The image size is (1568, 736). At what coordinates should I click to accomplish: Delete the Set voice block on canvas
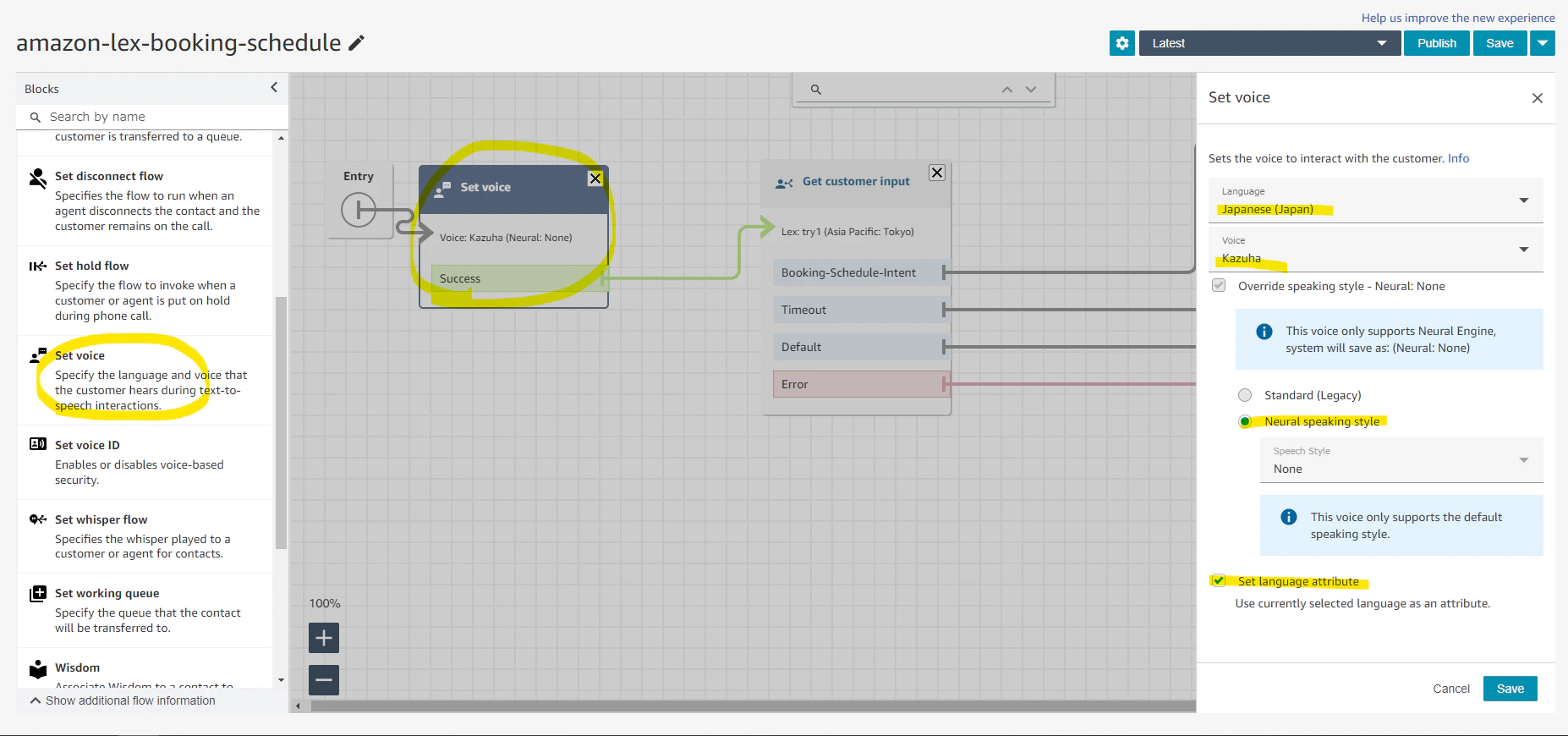[x=595, y=179]
